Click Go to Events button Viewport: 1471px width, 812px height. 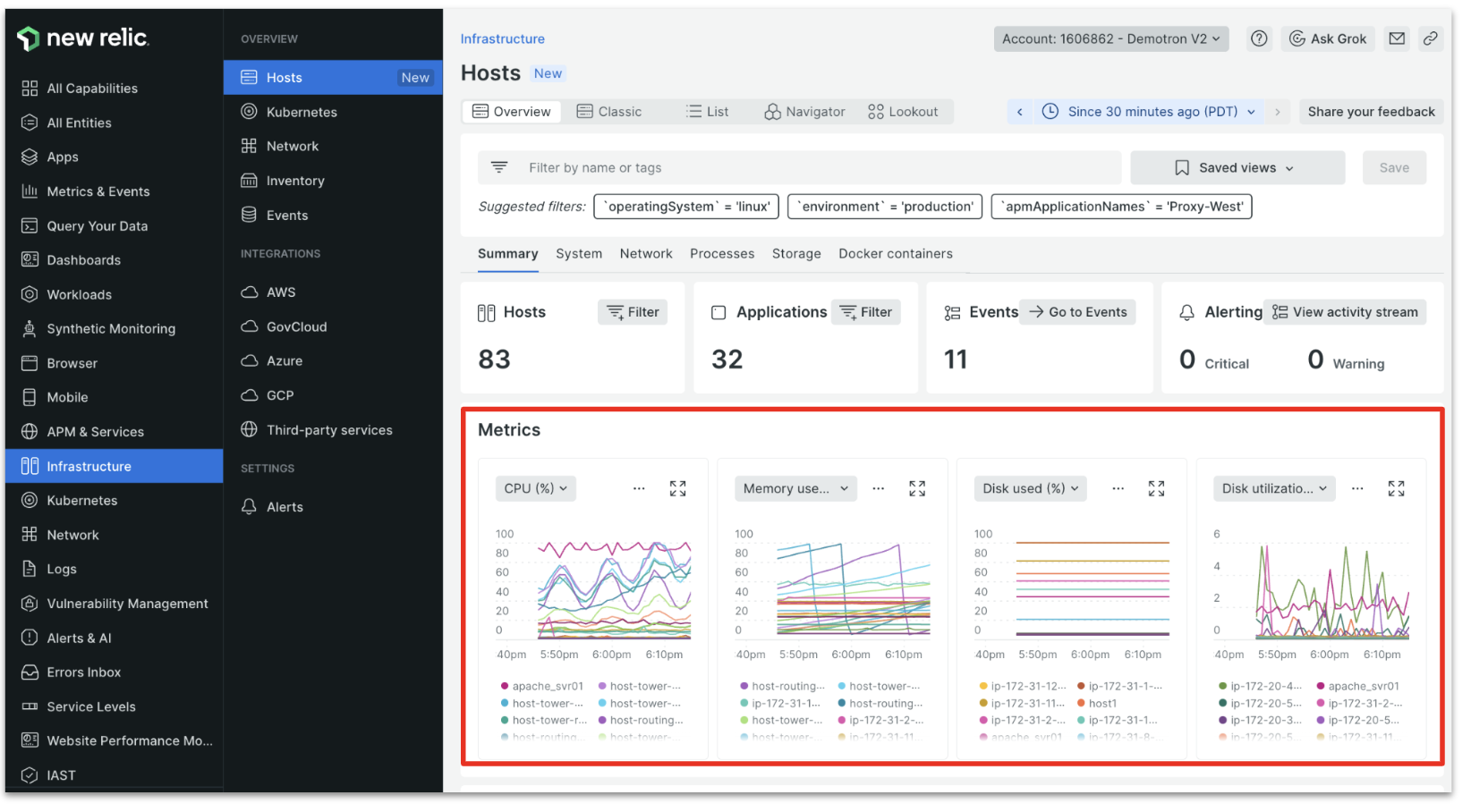(x=1077, y=312)
